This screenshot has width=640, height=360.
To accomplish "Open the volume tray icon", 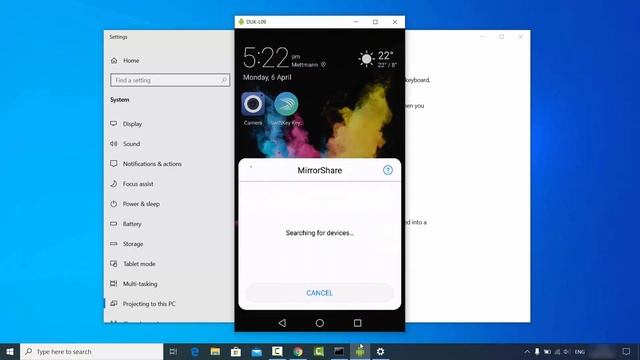I will (x=567, y=351).
